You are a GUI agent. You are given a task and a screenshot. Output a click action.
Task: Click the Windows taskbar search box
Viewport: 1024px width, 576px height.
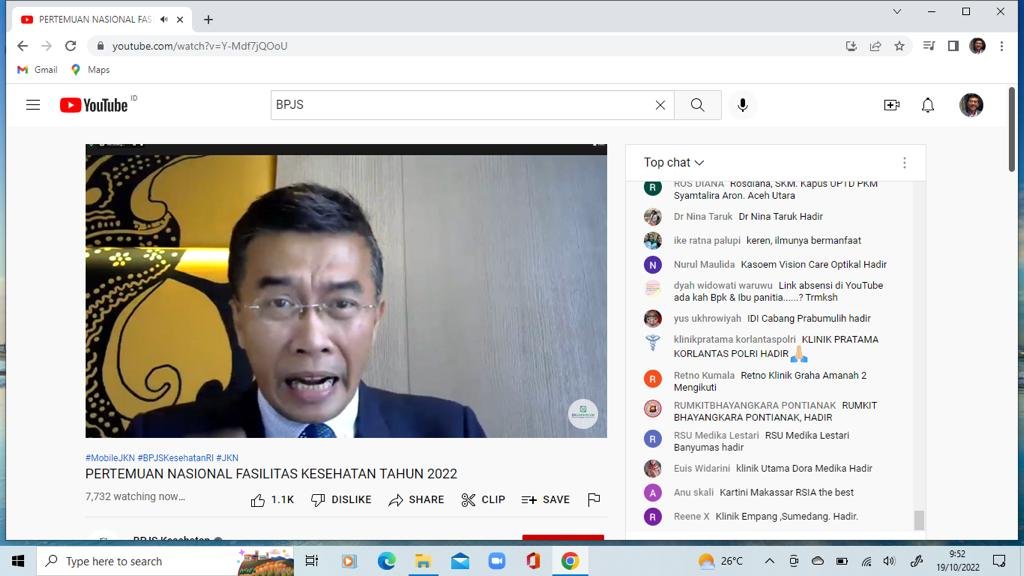(165, 561)
